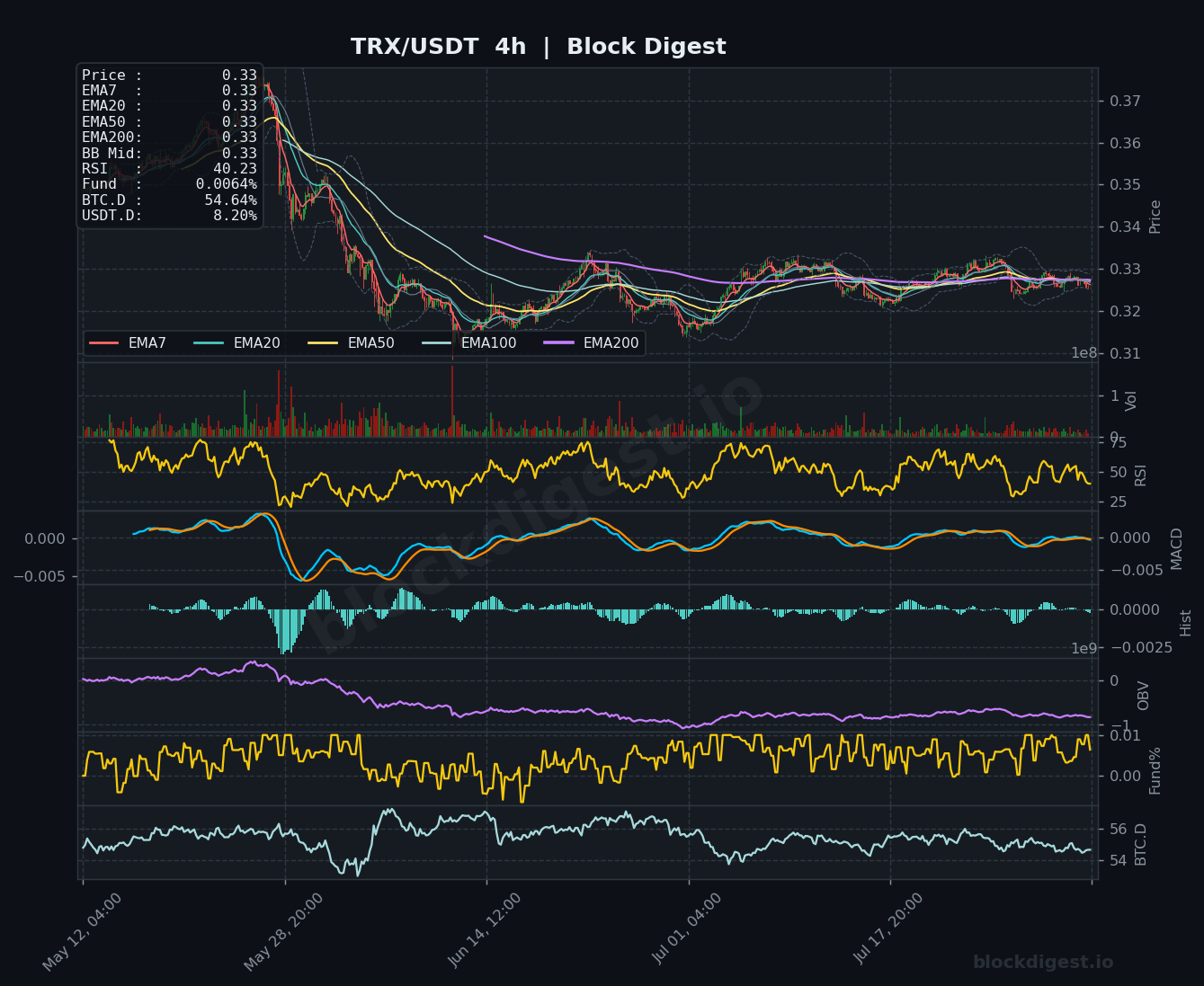
Task: Click the 0.37 price axis tick
Action: 1123,101
